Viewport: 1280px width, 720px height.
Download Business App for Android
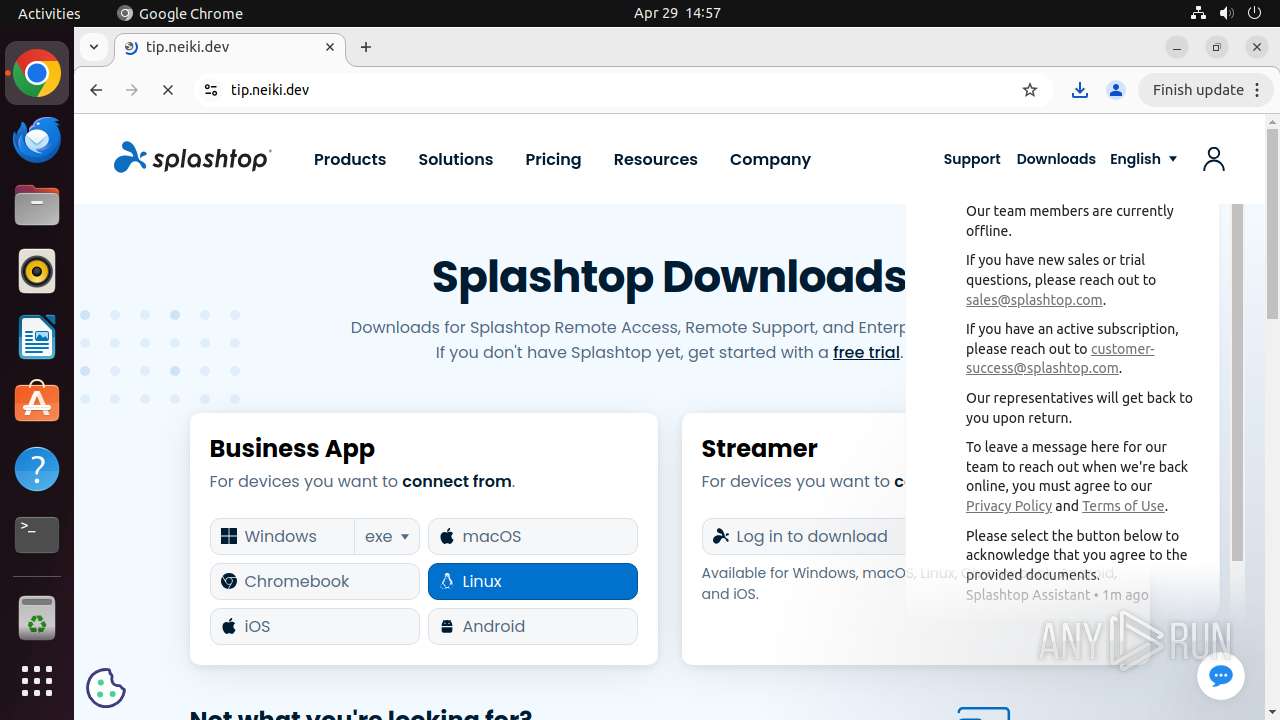(x=533, y=626)
